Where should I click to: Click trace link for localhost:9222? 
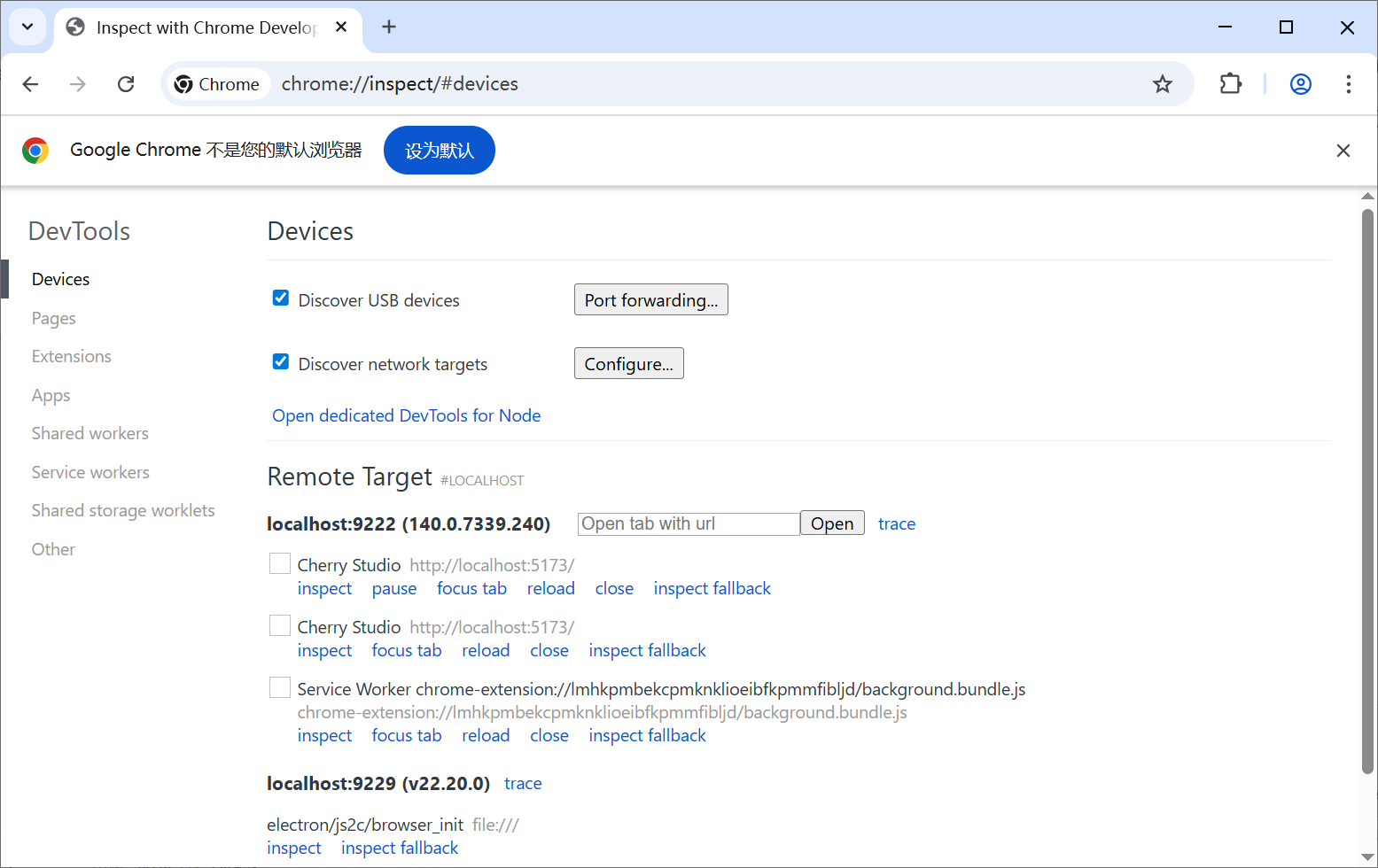[x=897, y=523]
